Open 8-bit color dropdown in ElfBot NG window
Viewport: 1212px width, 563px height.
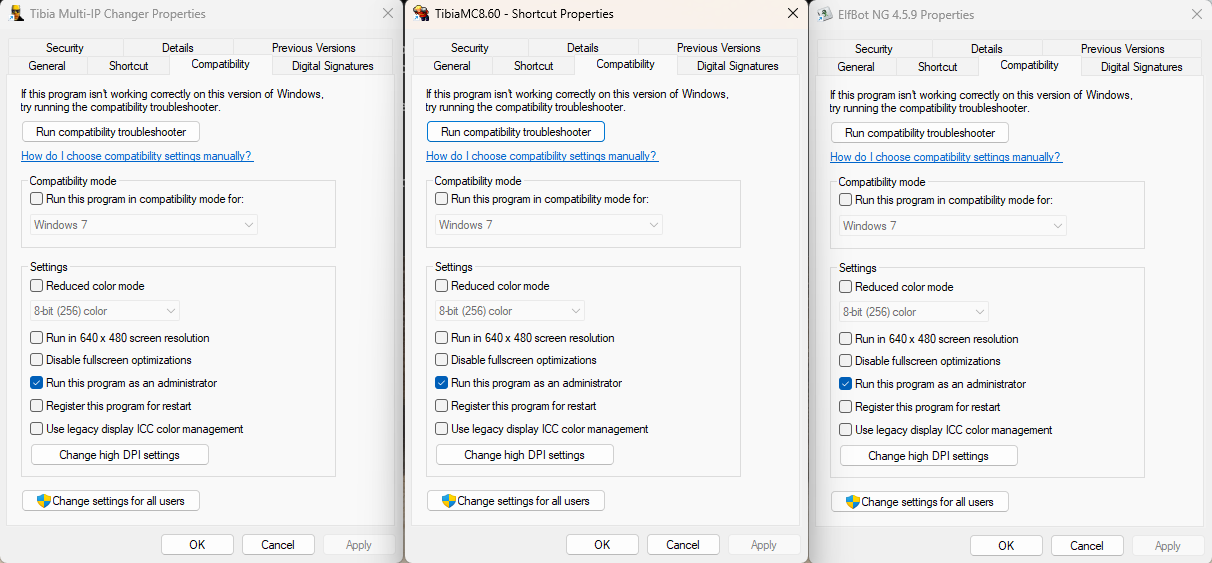914,312
